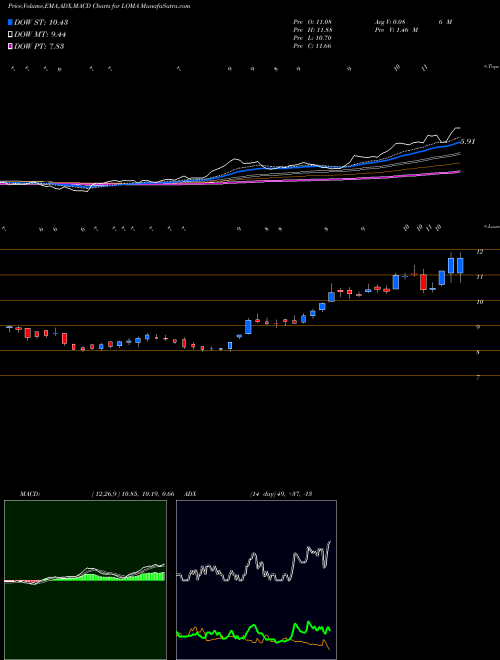Click the 9 price axis label

point(478,327)
